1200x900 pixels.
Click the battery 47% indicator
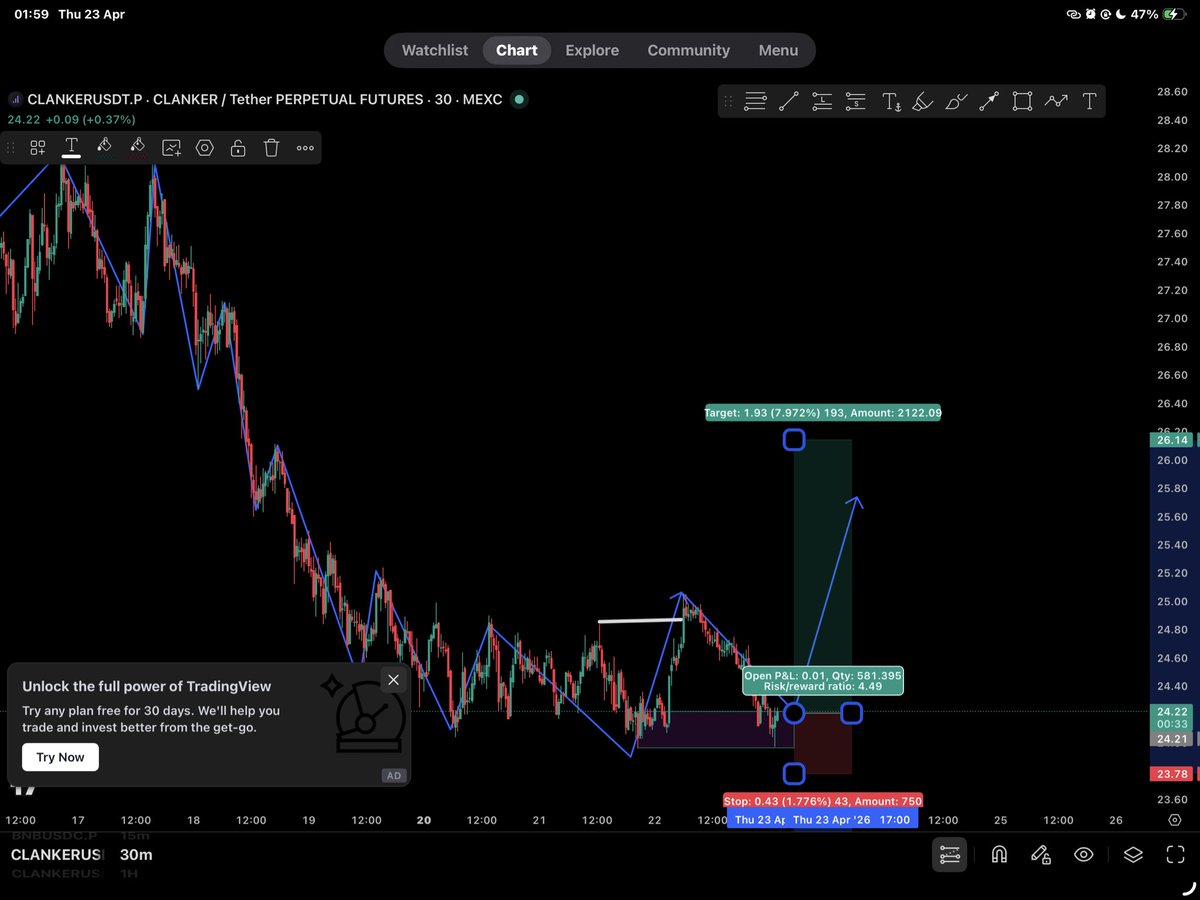(1157, 14)
